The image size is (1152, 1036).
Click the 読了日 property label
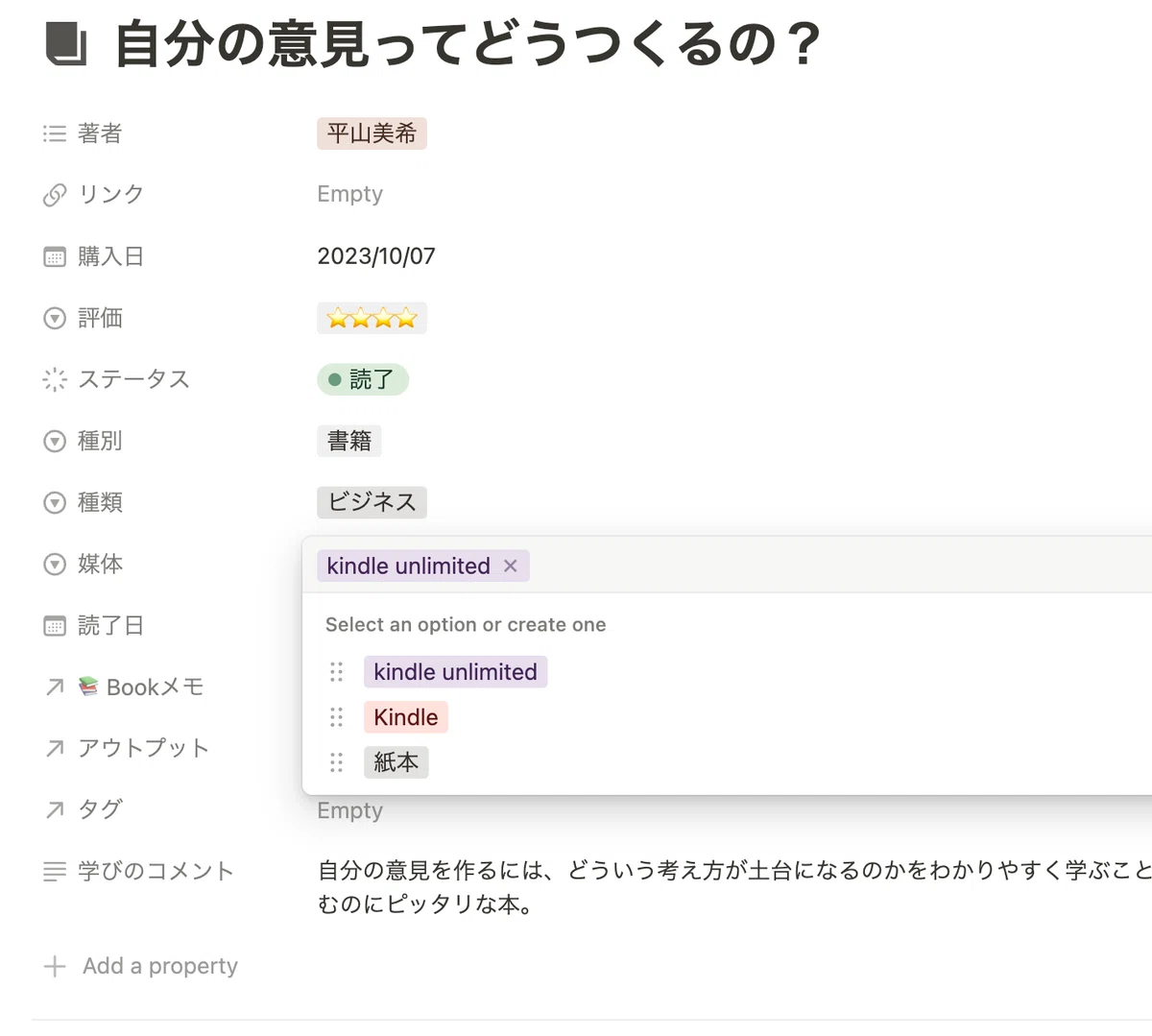[110, 625]
